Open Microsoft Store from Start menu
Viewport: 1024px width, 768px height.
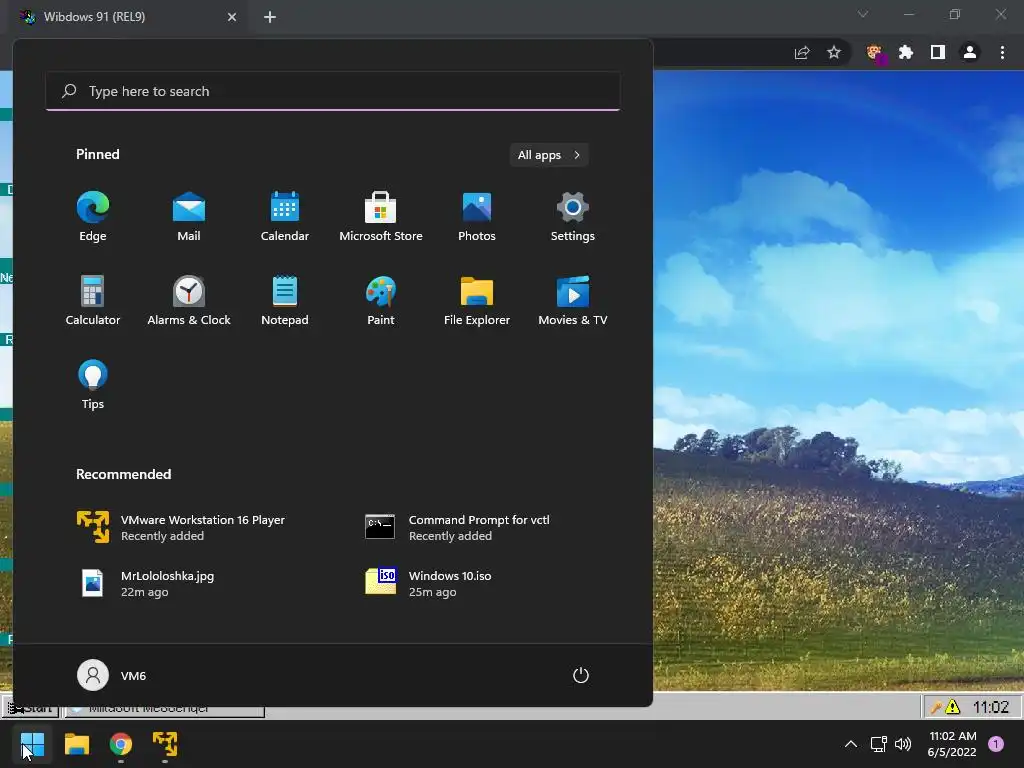(381, 216)
